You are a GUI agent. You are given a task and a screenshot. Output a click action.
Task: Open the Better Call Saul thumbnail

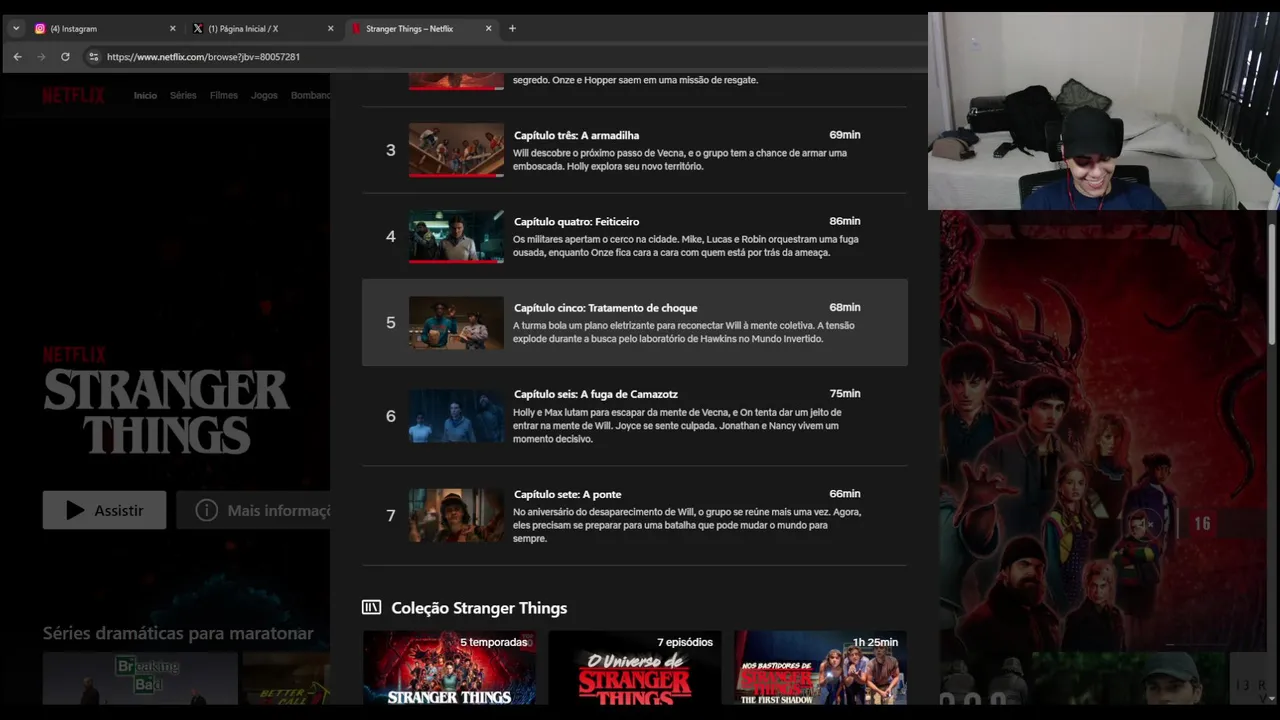[x=286, y=678]
